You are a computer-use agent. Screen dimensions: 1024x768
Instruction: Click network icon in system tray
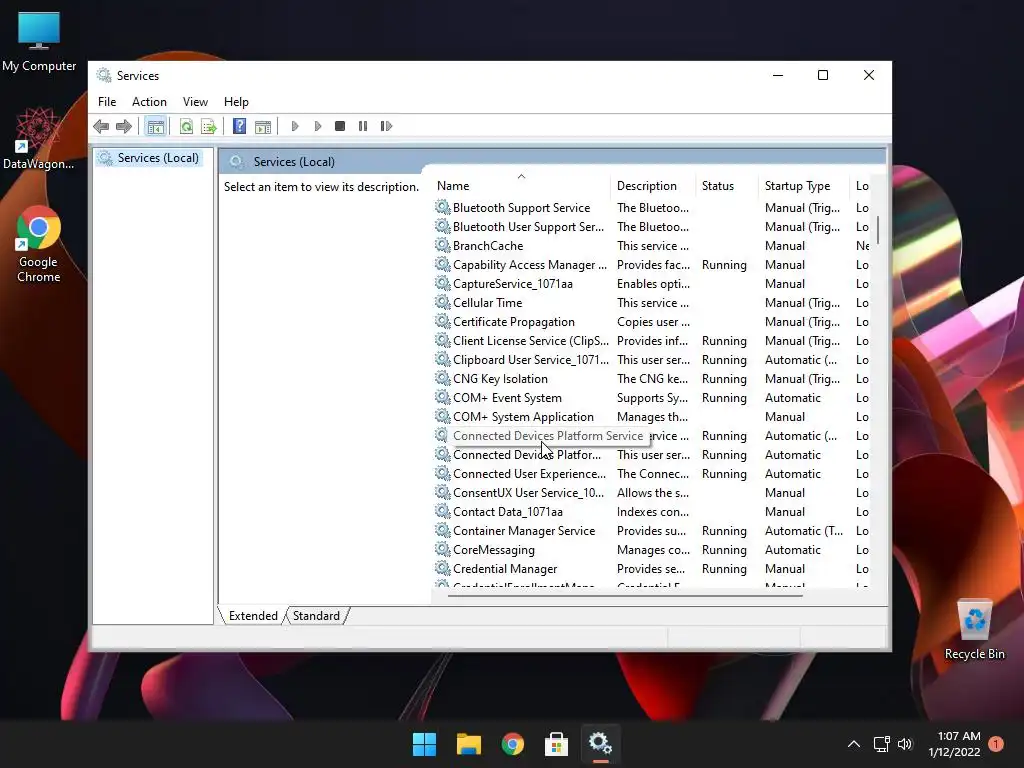(x=882, y=744)
